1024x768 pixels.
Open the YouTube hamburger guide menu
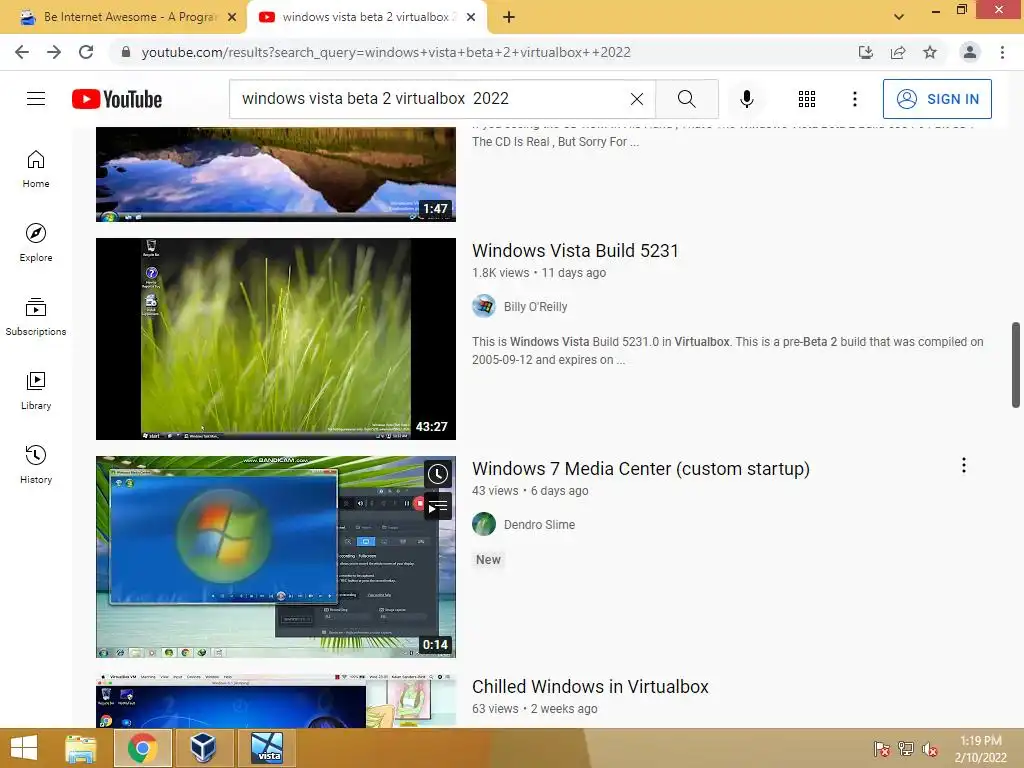pos(36,99)
